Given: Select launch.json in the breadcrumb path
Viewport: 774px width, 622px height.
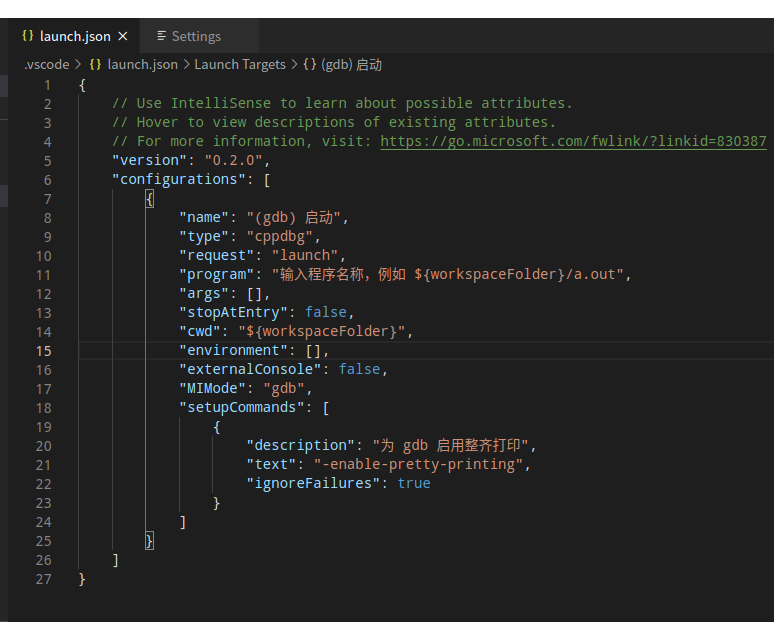Looking at the screenshot, I should click(x=142, y=65).
